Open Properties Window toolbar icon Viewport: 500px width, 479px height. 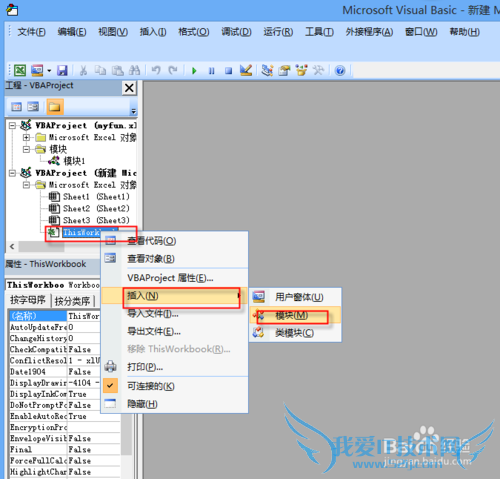pos(284,70)
